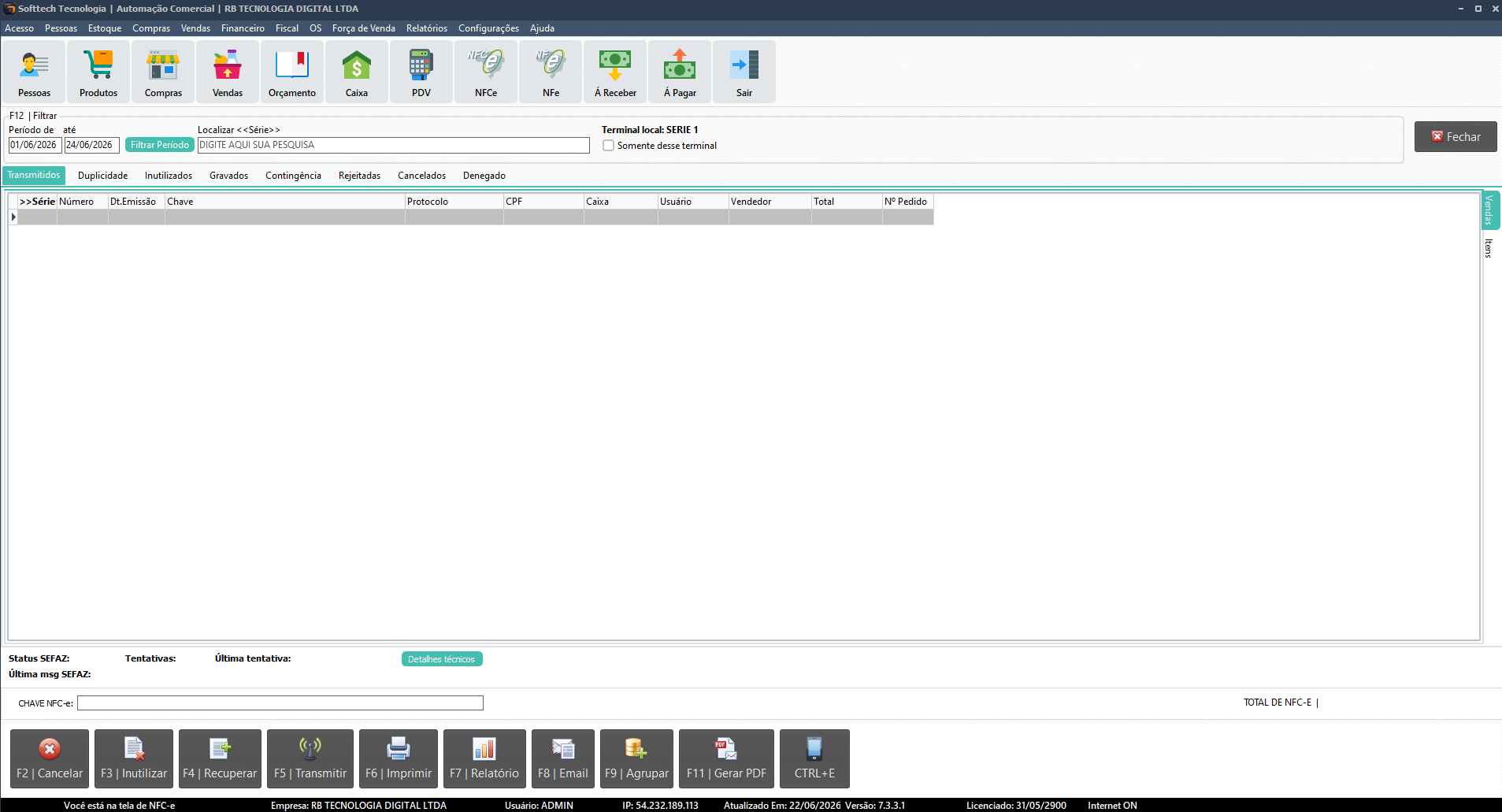
Task: Click the Filtrar Período button
Action: [x=160, y=145]
